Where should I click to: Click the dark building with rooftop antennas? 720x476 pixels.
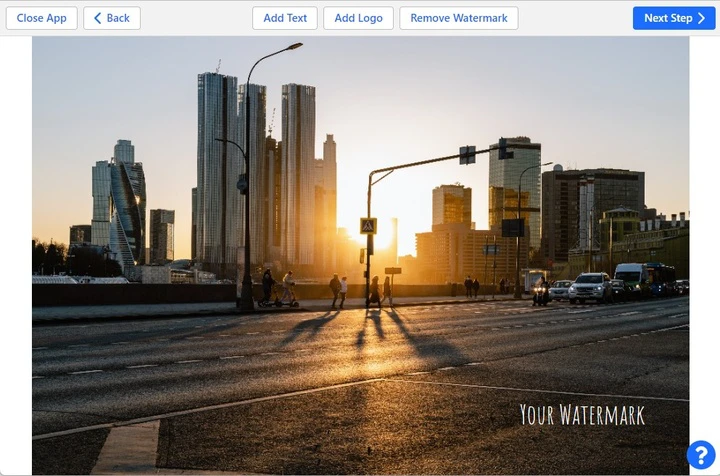coord(592,212)
